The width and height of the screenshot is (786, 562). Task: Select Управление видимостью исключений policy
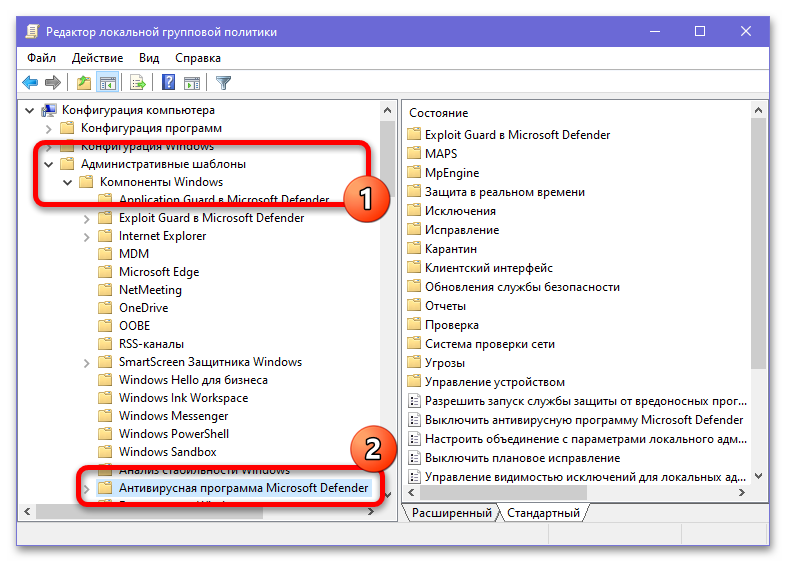[x=585, y=477]
